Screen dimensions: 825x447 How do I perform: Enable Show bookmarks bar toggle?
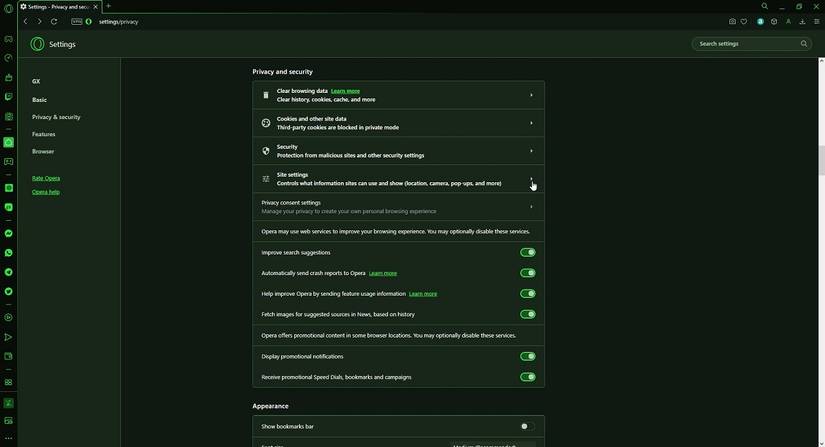coord(528,426)
